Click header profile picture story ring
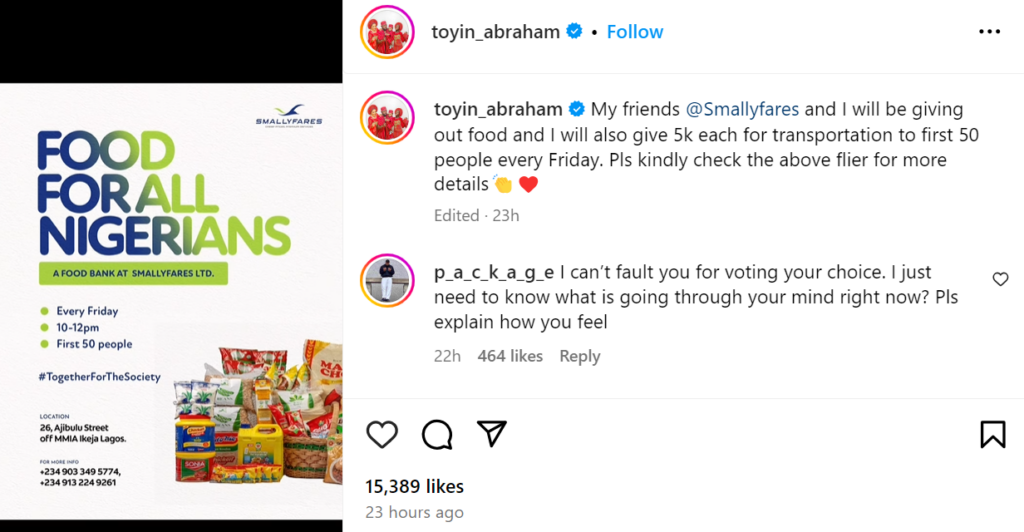Viewport: 1024px width, 532px height. [386, 32]
